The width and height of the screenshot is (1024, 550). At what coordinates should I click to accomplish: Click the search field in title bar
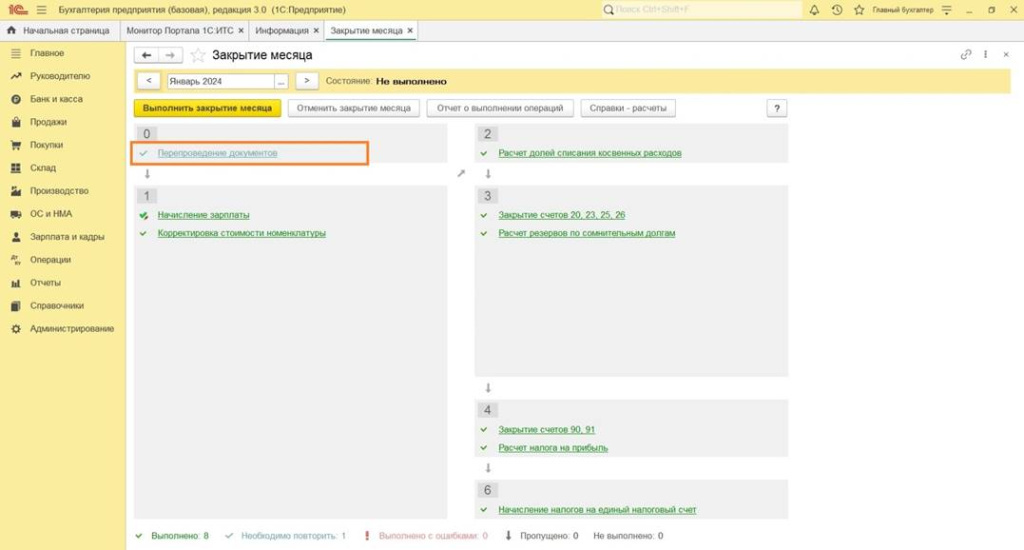point(705,10)
